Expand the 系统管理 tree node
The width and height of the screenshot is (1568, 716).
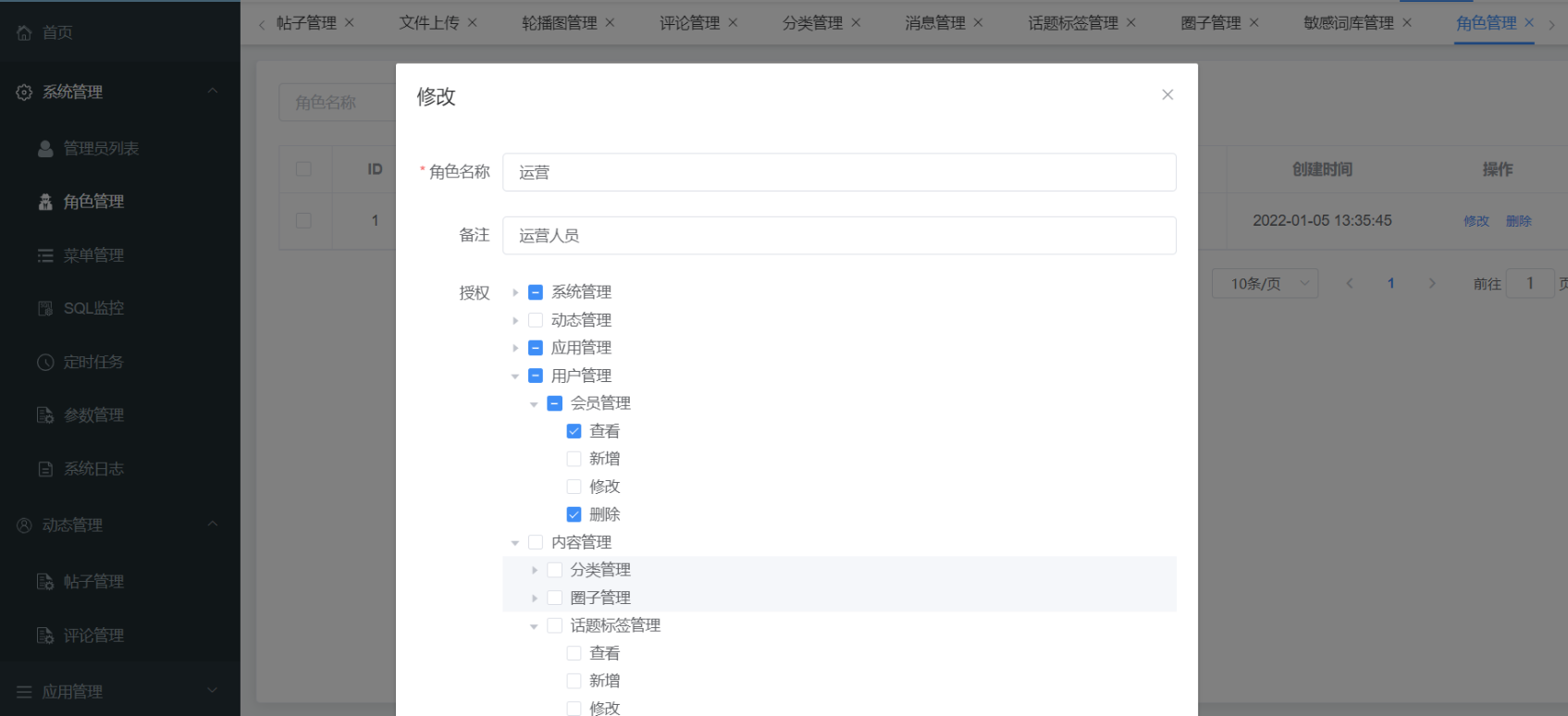[x=515, y=292]
